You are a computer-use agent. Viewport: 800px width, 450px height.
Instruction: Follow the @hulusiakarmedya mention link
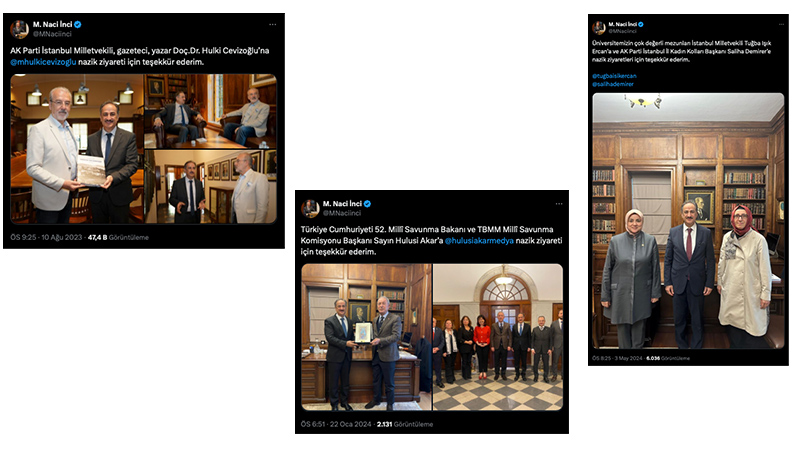[x=479, y=240]
